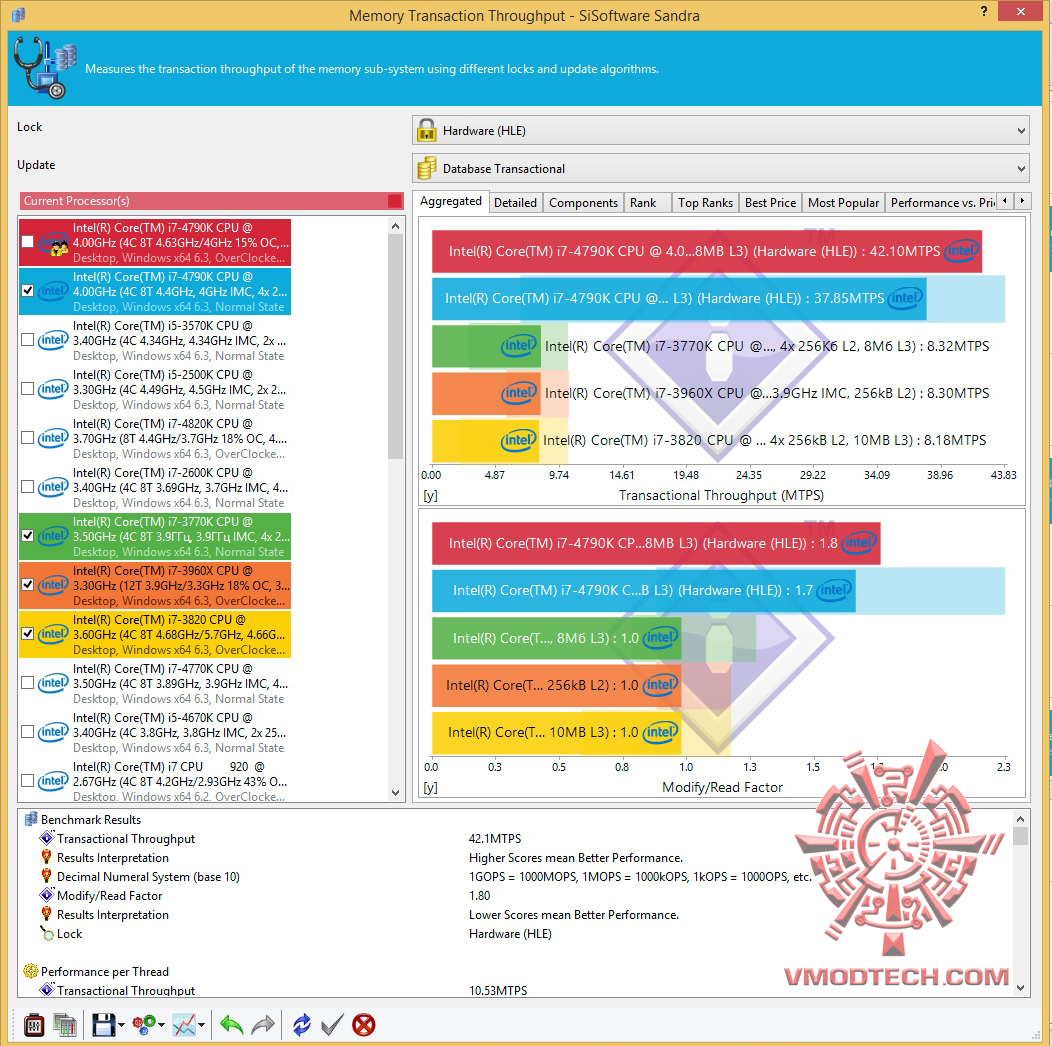
Task: Click the Performance per Thread gear icon
Action: pyautogui.click(x=31, y=971)
